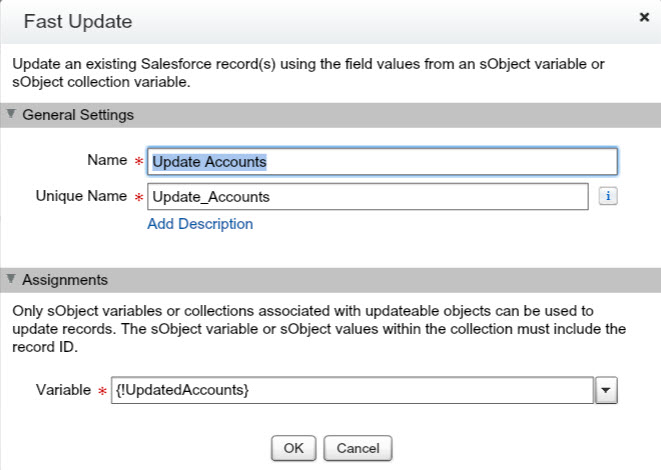Click the info icon beside Unique Name

point(606,197)
